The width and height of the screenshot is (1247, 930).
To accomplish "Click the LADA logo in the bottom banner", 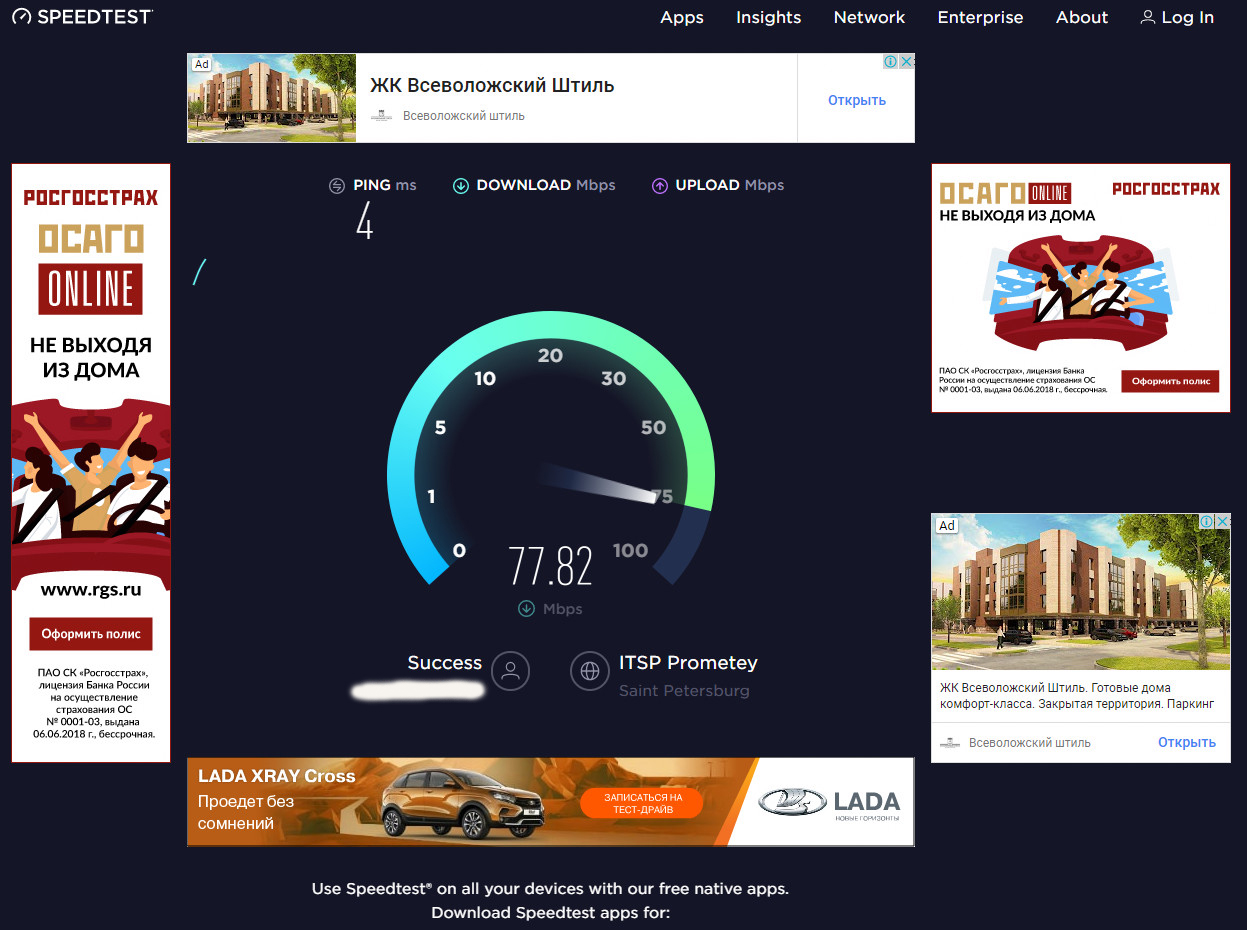I will 829,802.
